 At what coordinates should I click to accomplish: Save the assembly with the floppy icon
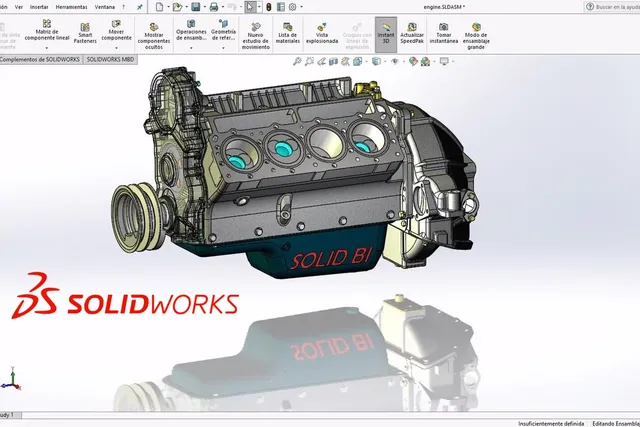click(x=196, y=7)
